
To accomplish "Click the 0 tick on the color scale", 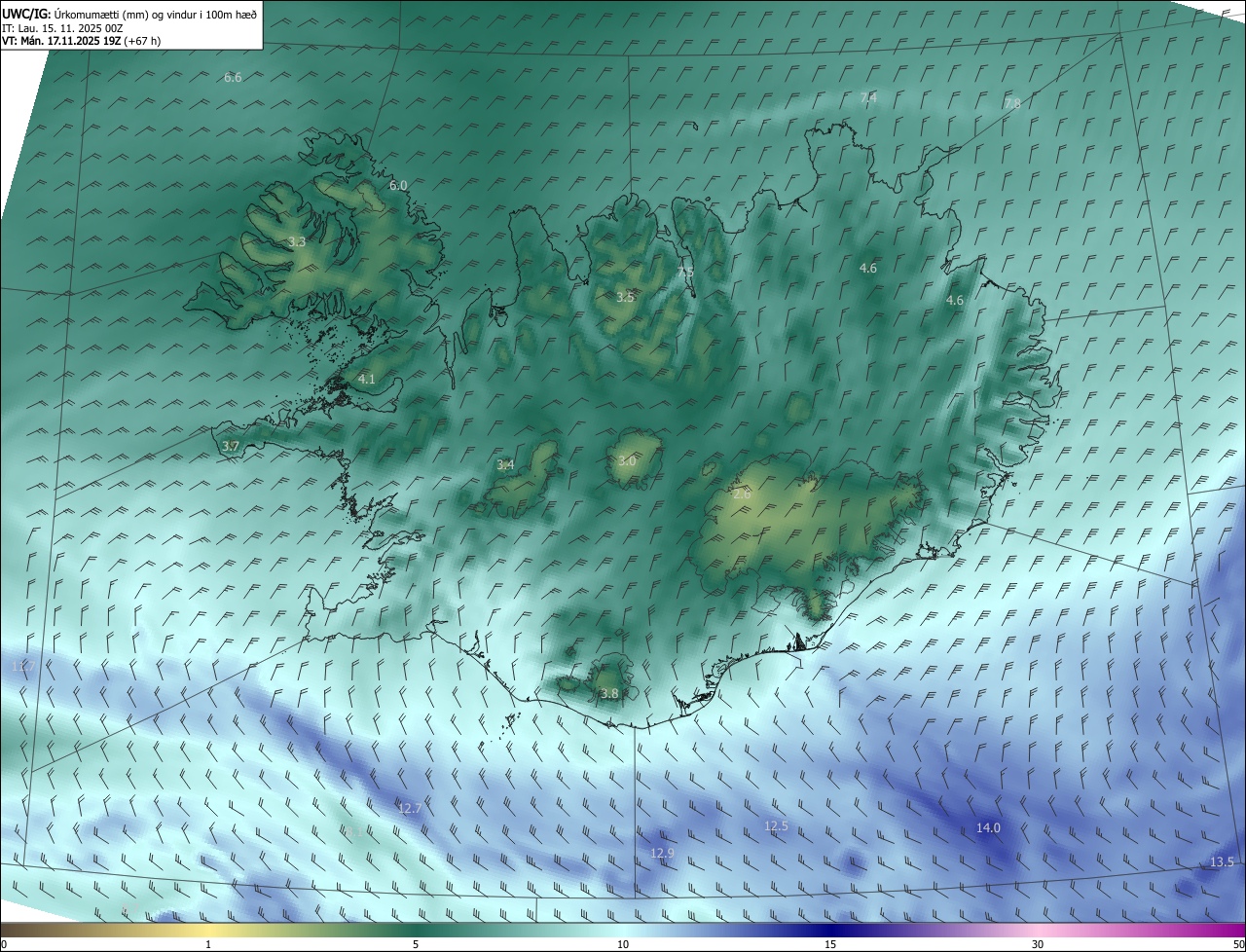I will [4, 944].
